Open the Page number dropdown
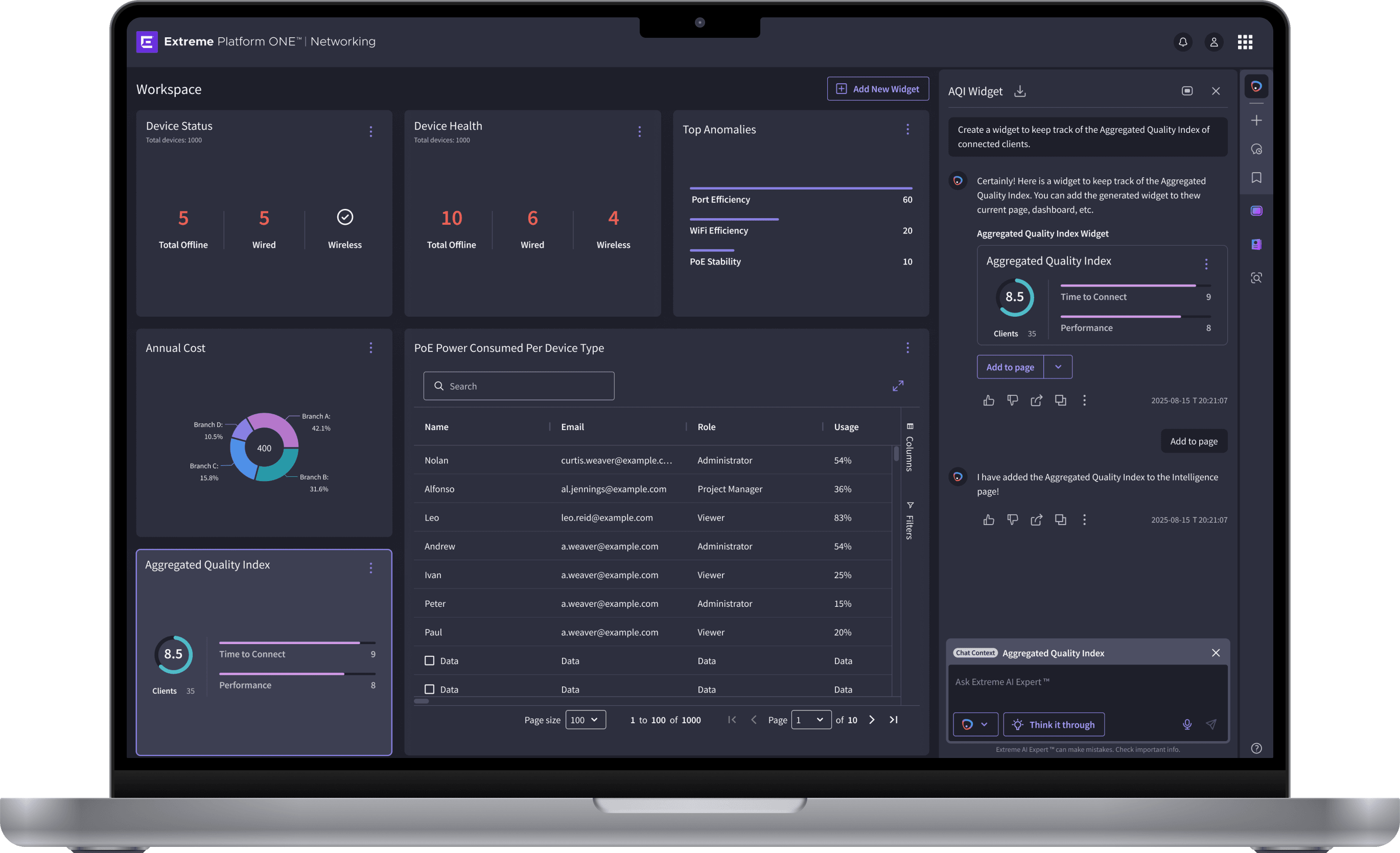This screenshot has width=1400, height=853. pyautogui.click(x=811, y=720)
